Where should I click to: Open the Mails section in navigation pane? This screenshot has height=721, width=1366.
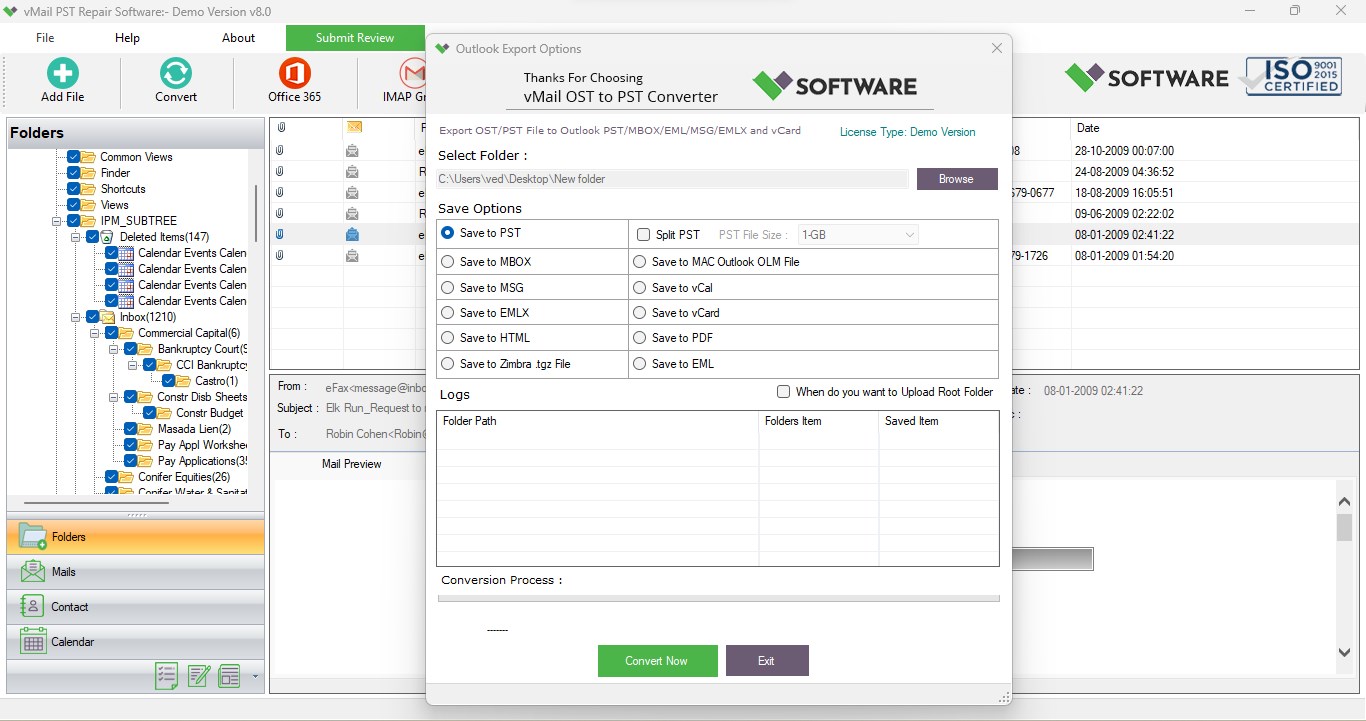click(136, 572)
